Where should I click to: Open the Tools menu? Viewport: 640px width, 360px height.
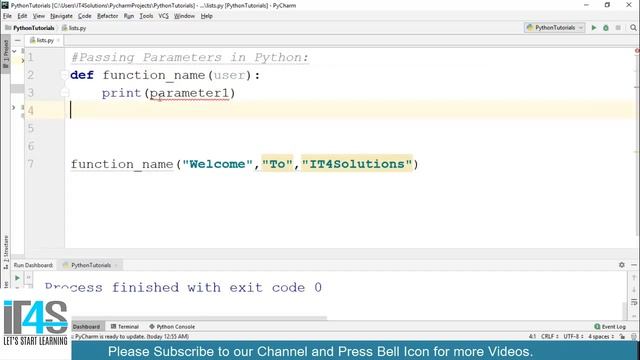(146, 16)
